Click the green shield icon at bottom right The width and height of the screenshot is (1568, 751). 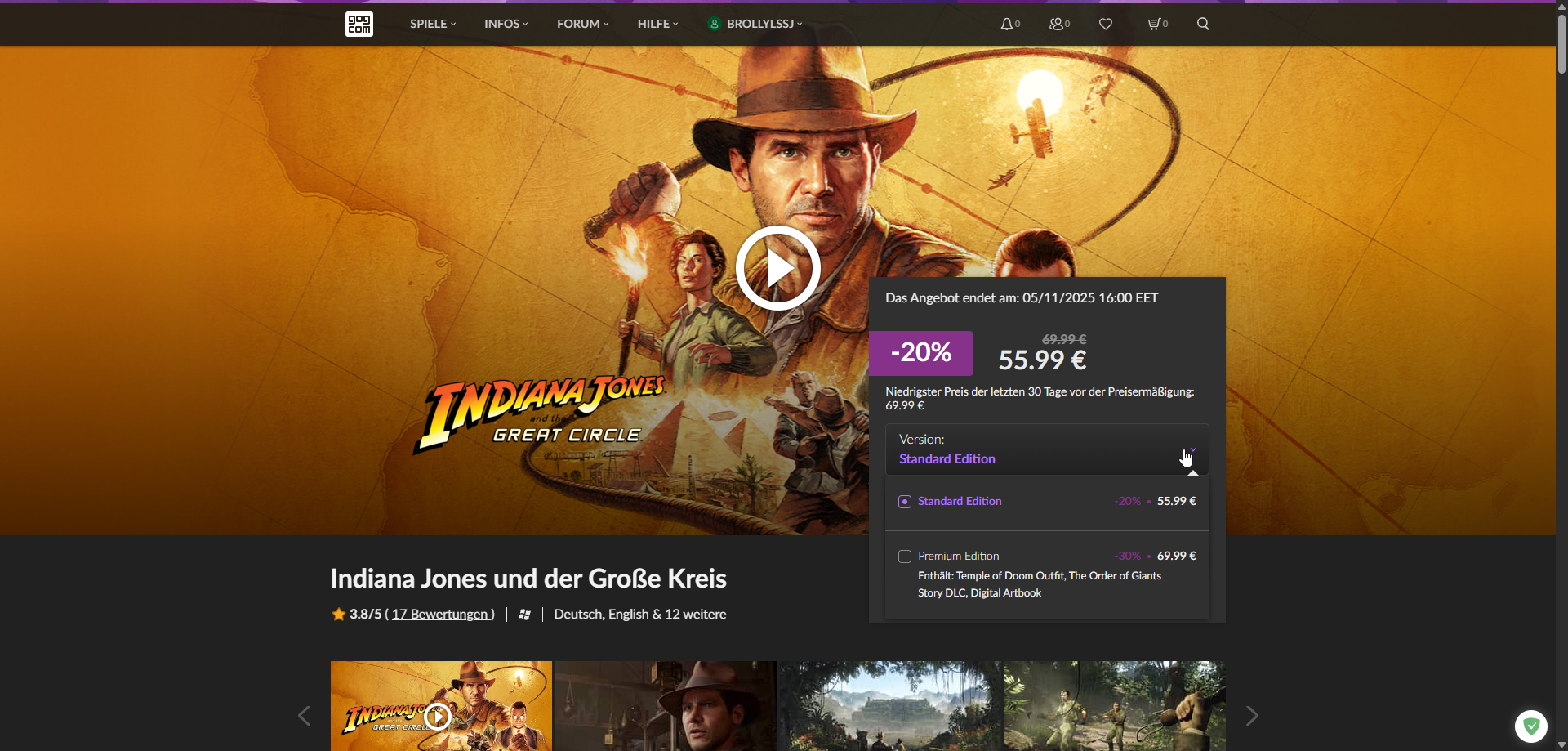tap(1531, 726)
